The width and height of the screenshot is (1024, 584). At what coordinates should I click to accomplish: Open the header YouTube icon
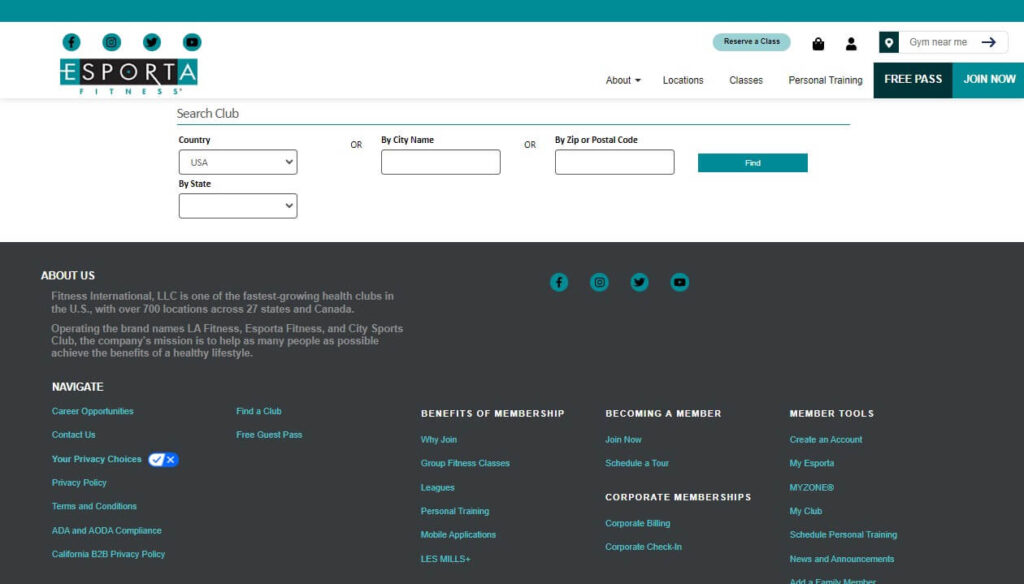[192, 42]
